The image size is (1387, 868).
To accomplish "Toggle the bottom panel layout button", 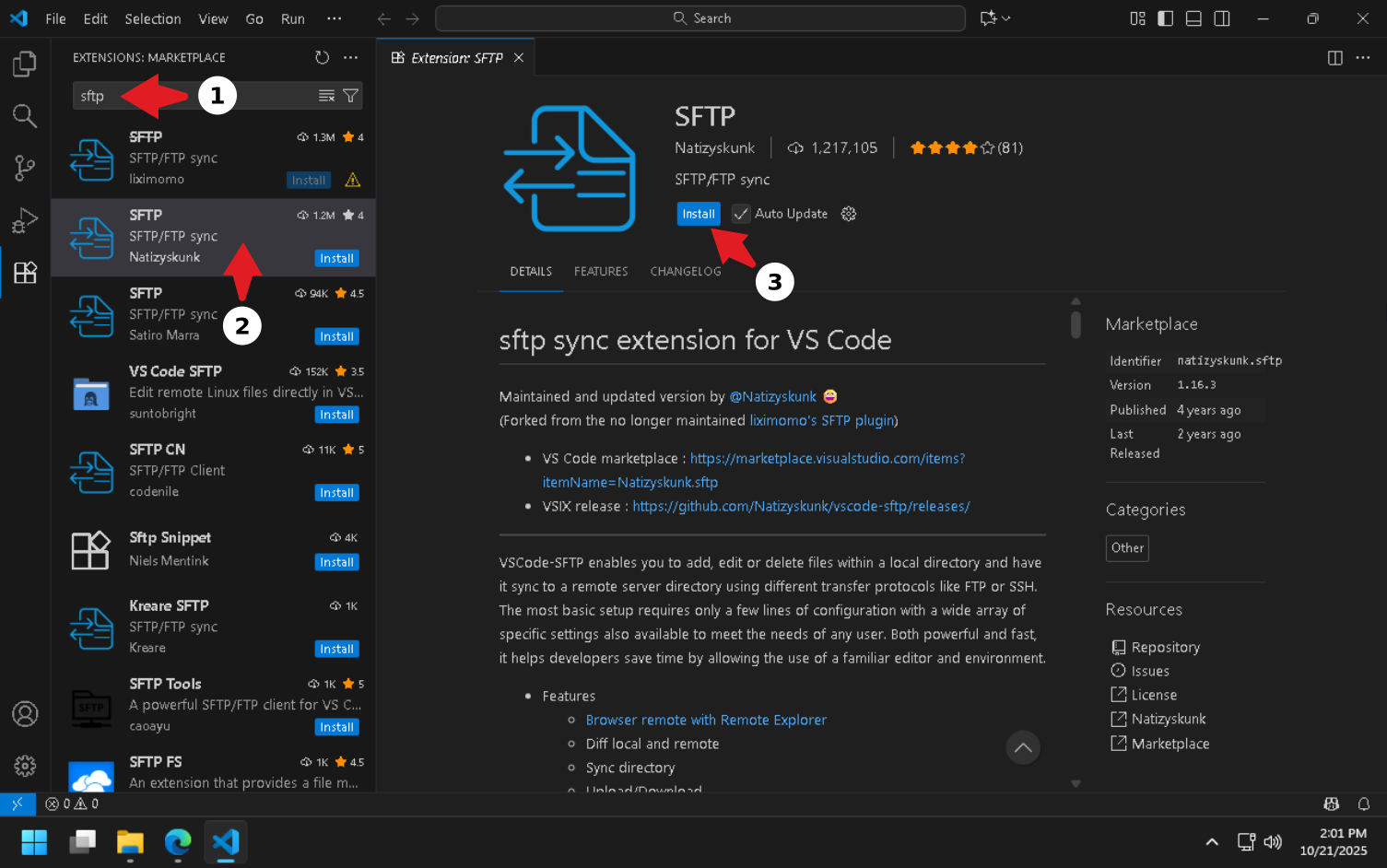I will pyautogui.click(x=1193, y=18).
